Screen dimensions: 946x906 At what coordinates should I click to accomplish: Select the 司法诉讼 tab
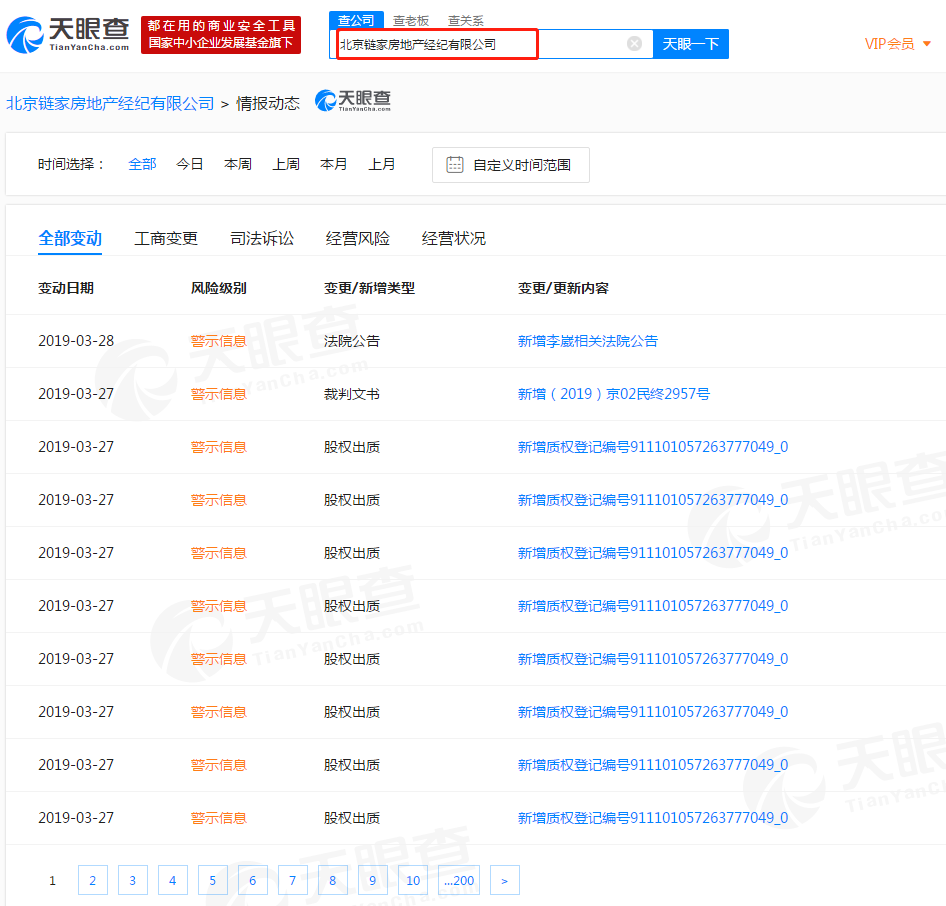(x=263, y=238)
